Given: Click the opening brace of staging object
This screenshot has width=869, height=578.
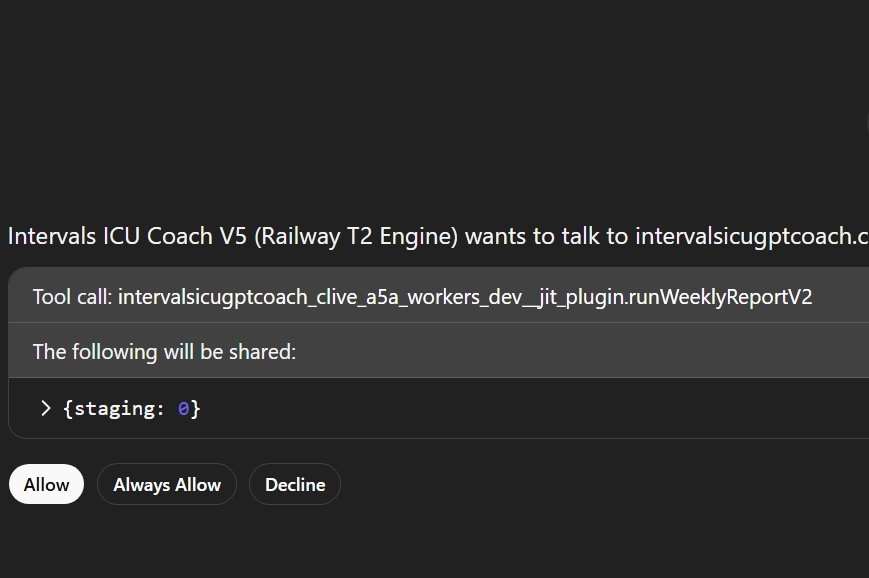Looking at the screenshot, I should click(x=68, y=408).
